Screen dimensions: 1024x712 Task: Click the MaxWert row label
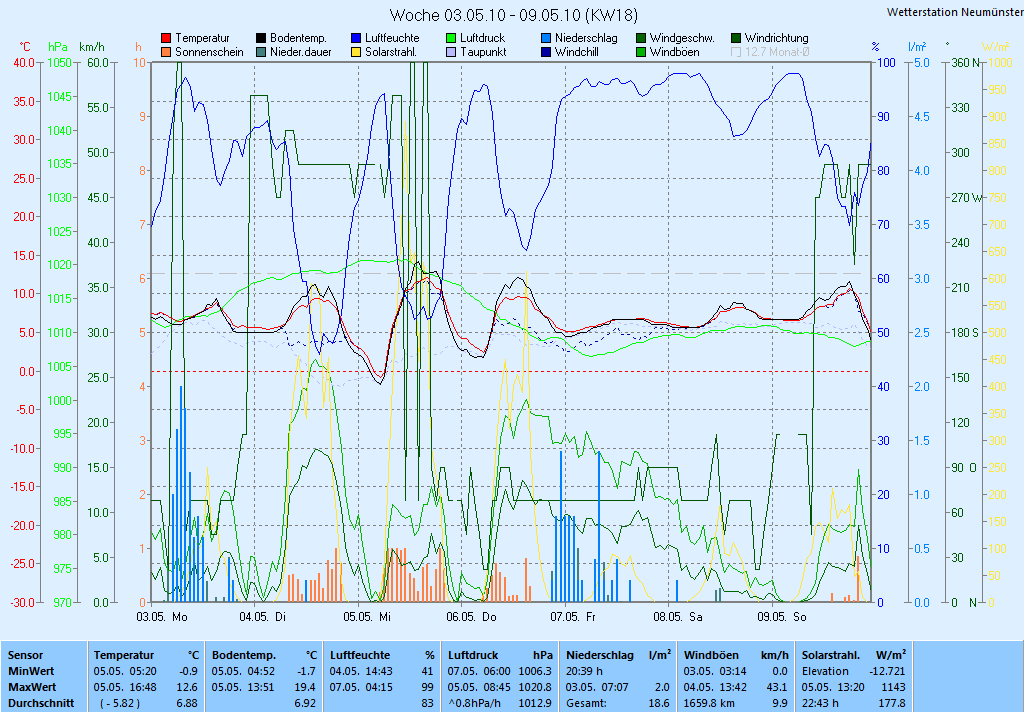pyautogui.click(x=32, y=687)
